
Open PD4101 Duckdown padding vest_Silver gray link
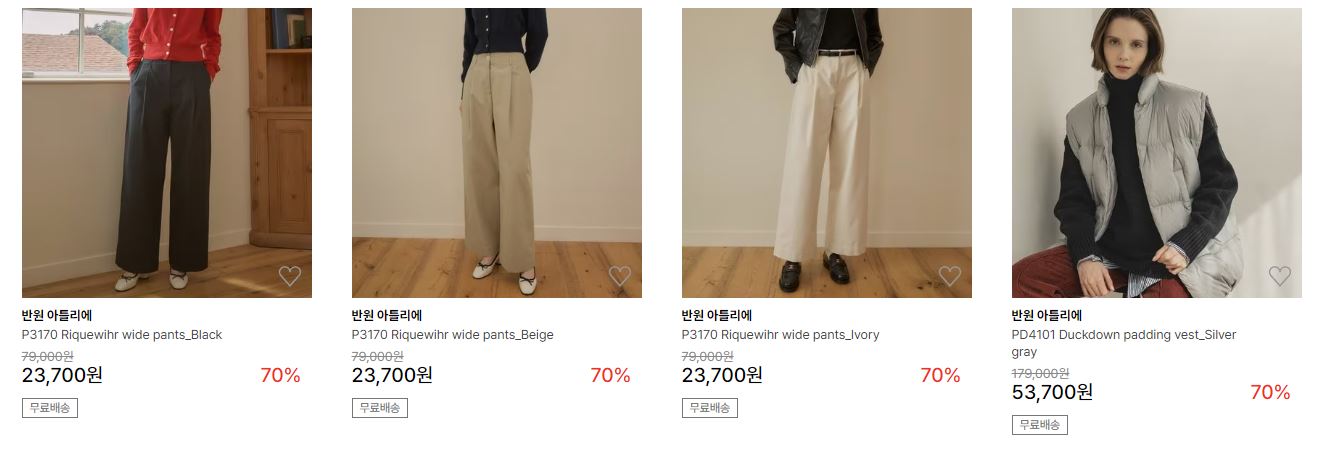1124,343
